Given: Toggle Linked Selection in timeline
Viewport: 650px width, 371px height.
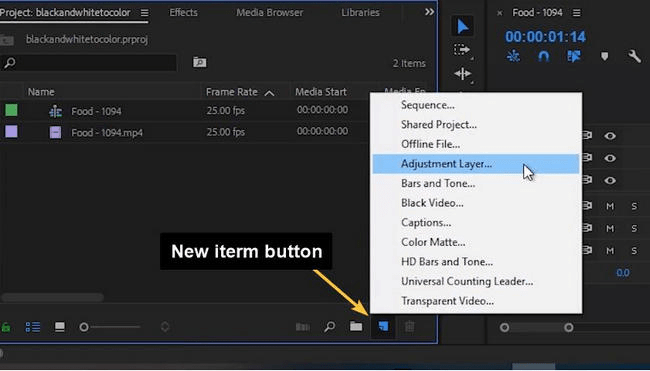Looking at the screenshot, I should pos(574,56).
